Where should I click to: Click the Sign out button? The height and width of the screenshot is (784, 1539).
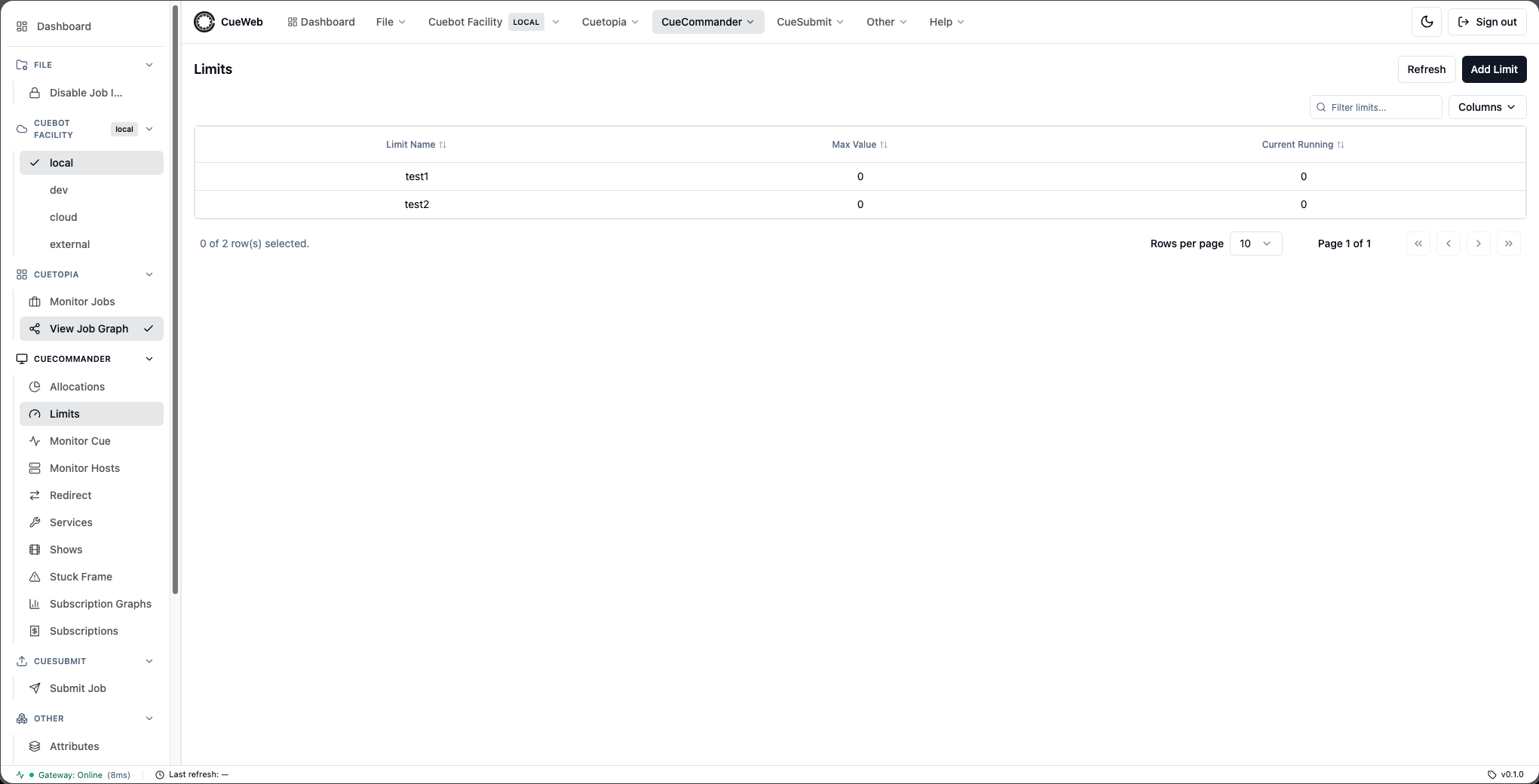[1487, 22]
